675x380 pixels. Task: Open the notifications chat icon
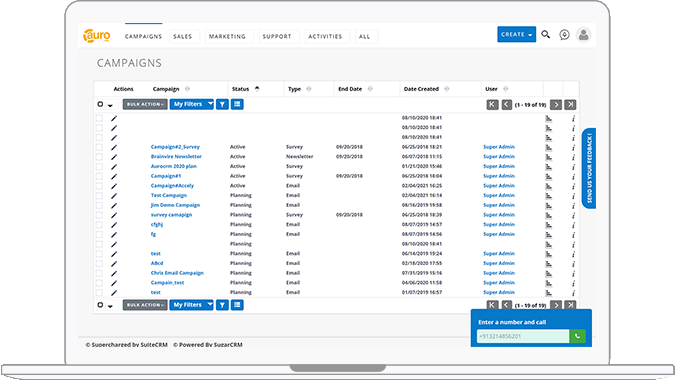pos(564,35)
